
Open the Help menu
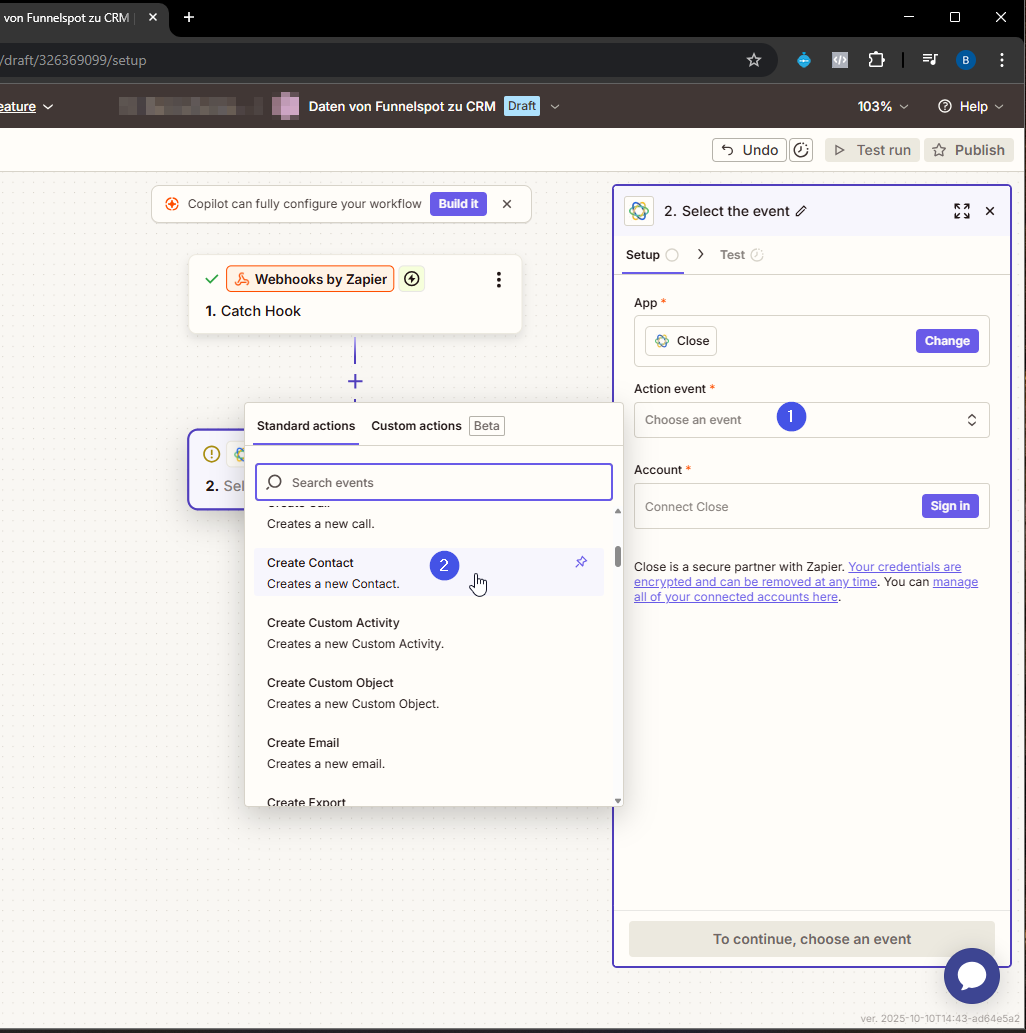970,107
